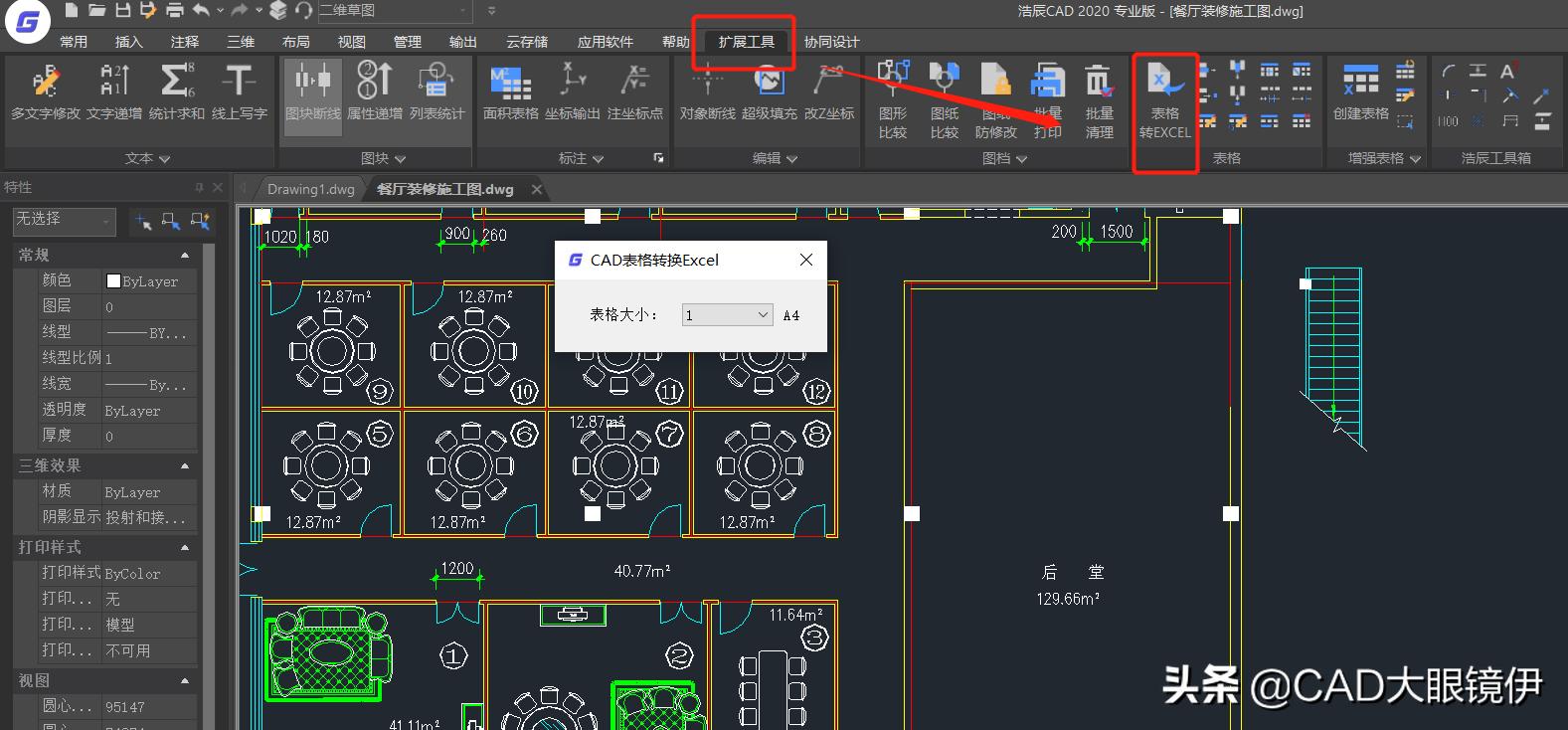Open the 表格大小 dropdown in dialog
This screenshot has height=730, width=1568.
(727, 315)
